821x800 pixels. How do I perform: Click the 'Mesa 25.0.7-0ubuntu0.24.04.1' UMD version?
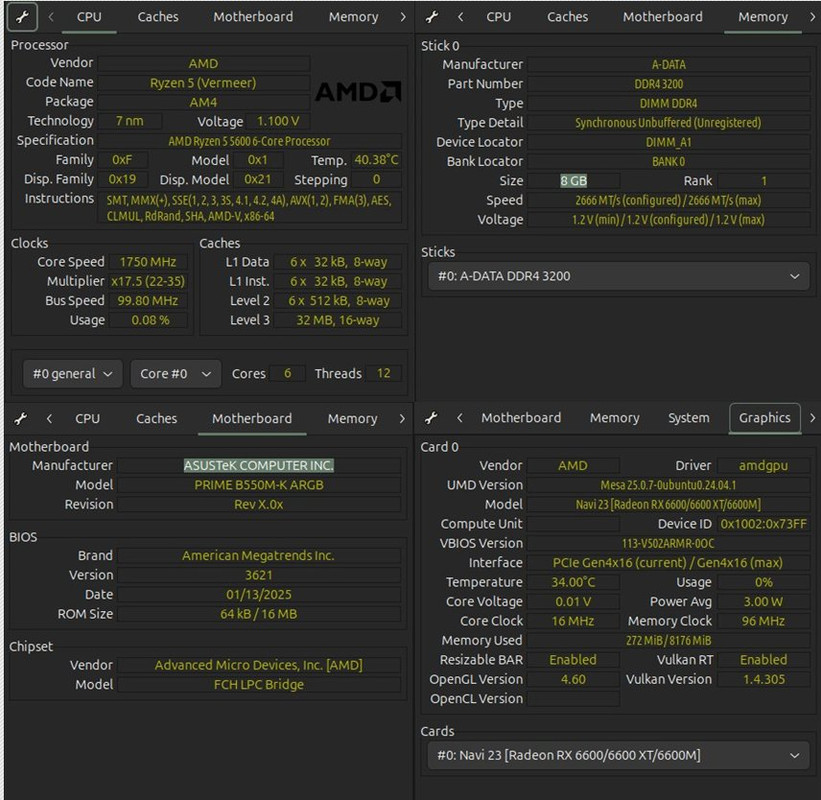click(x=669, y=485)
